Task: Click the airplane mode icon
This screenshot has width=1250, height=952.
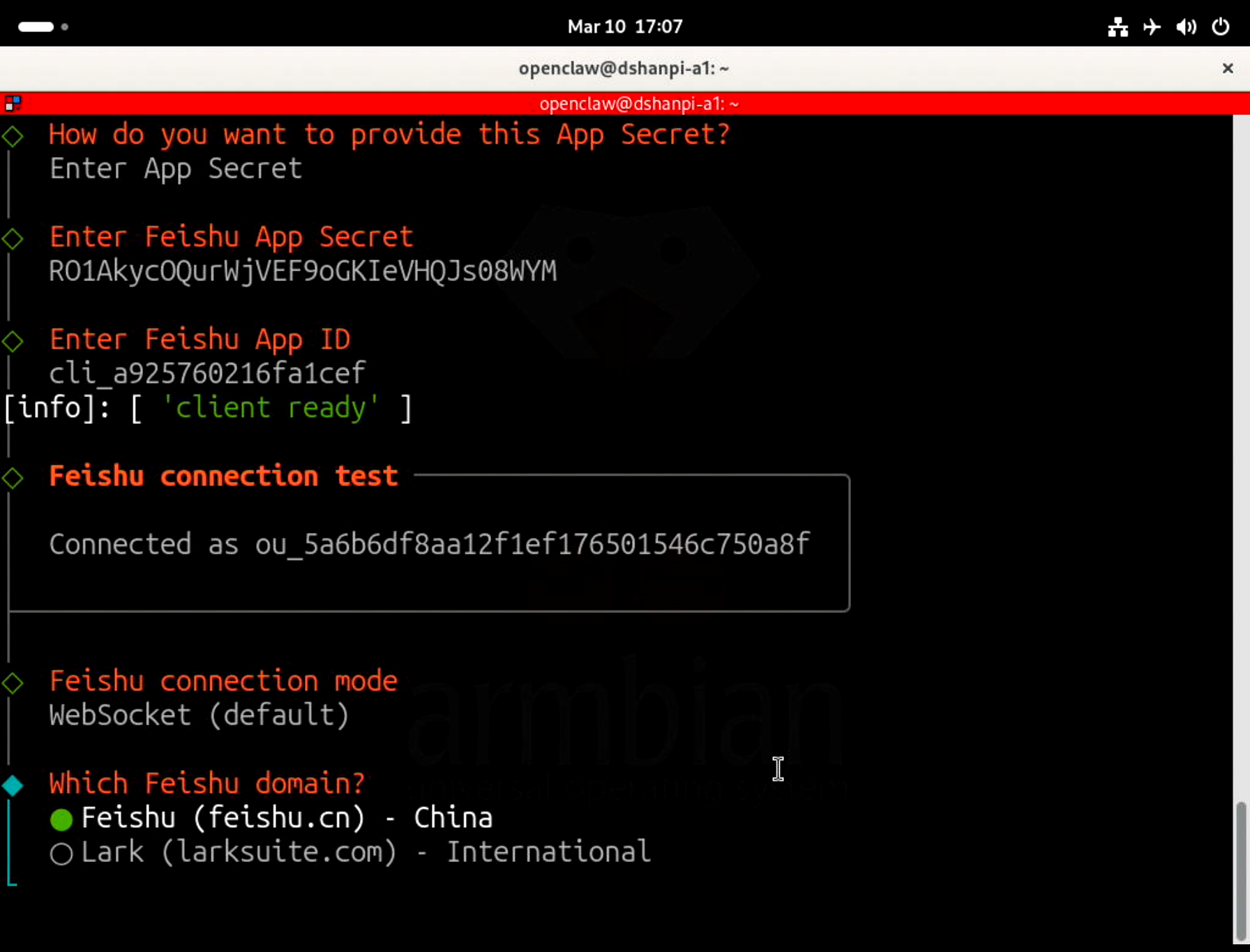Action: (1152, 27)
